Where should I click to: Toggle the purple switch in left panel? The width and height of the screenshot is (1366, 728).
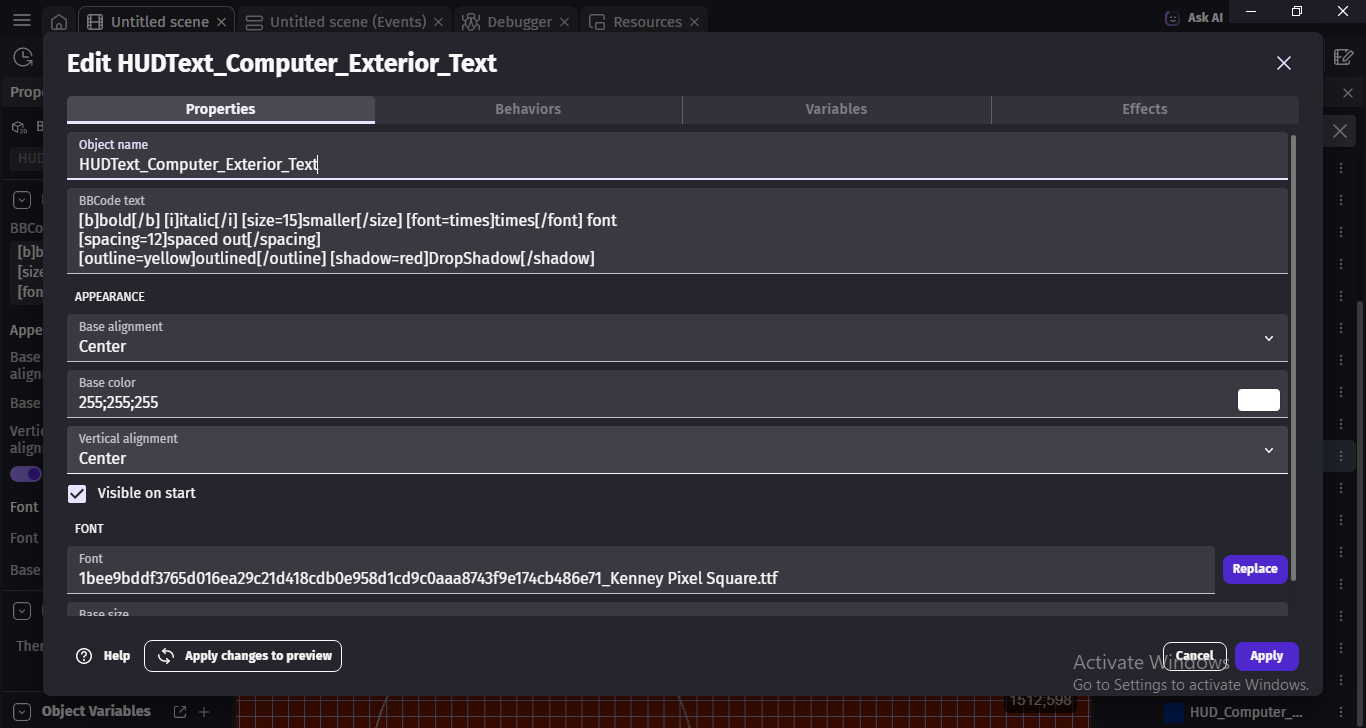coord(27,474)
